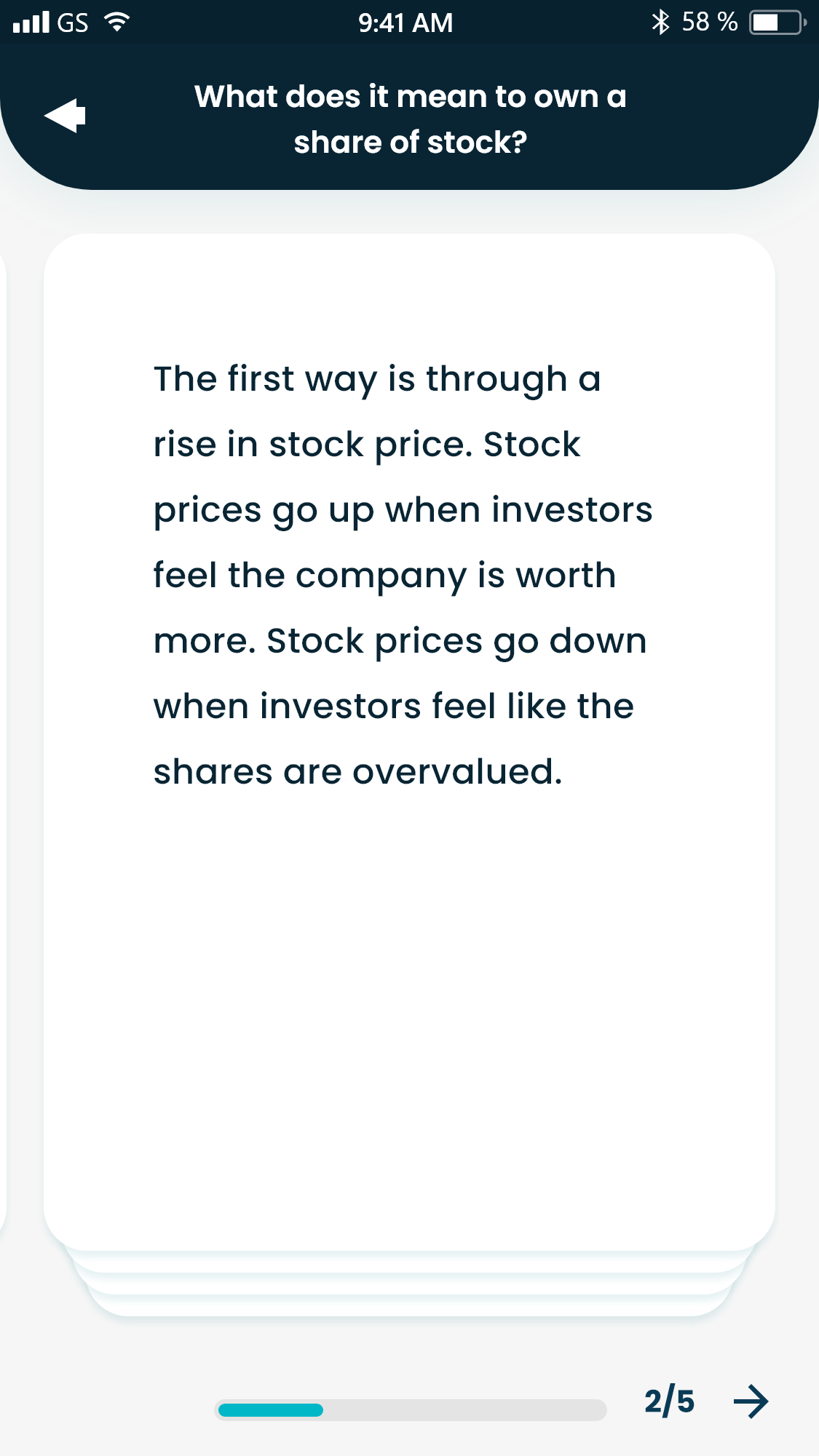Tap the stacked card edge beneath current card

point(409,1264)
